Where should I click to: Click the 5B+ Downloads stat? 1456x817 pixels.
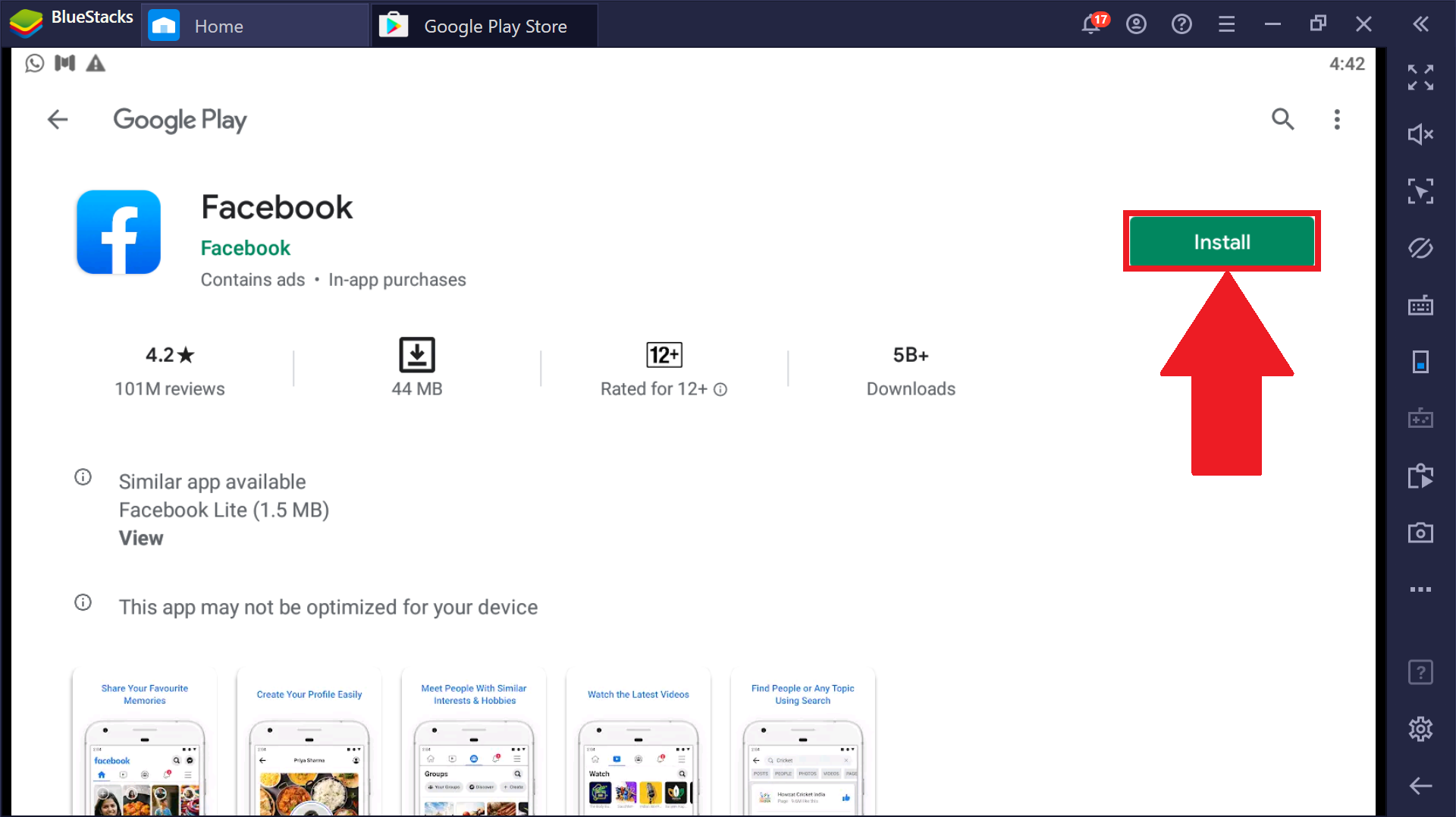[911, 372]
